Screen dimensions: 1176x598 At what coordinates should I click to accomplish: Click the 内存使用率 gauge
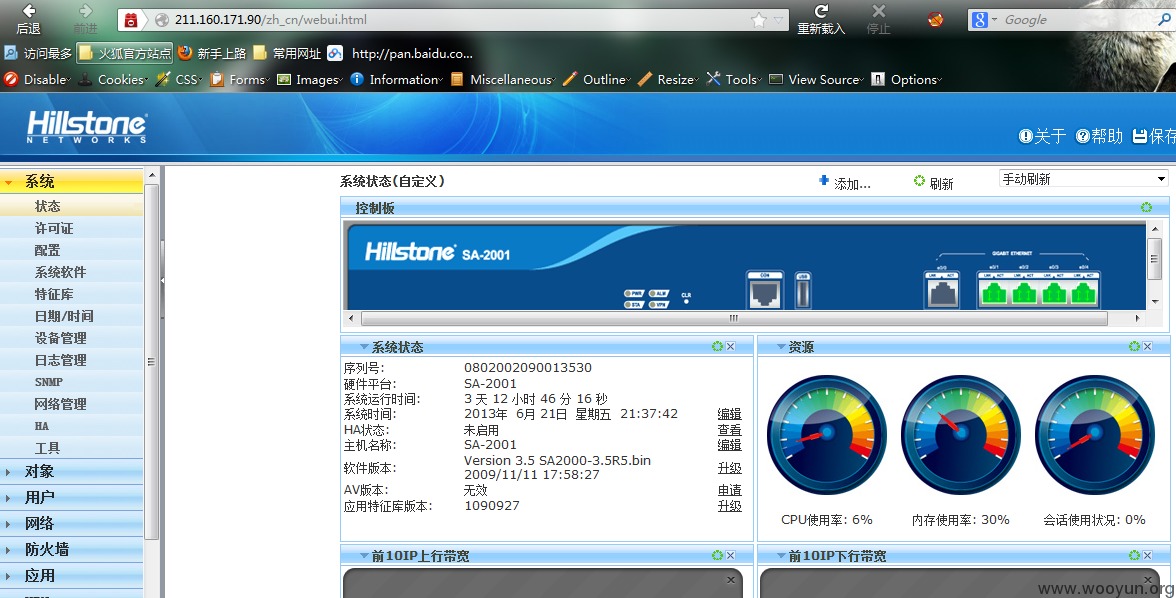point(961,434)
